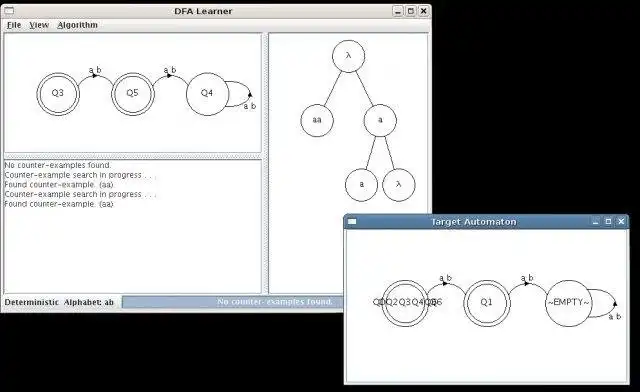Click the bottom λ leaf node
The image size is (640, 392).
click(399, 185)
